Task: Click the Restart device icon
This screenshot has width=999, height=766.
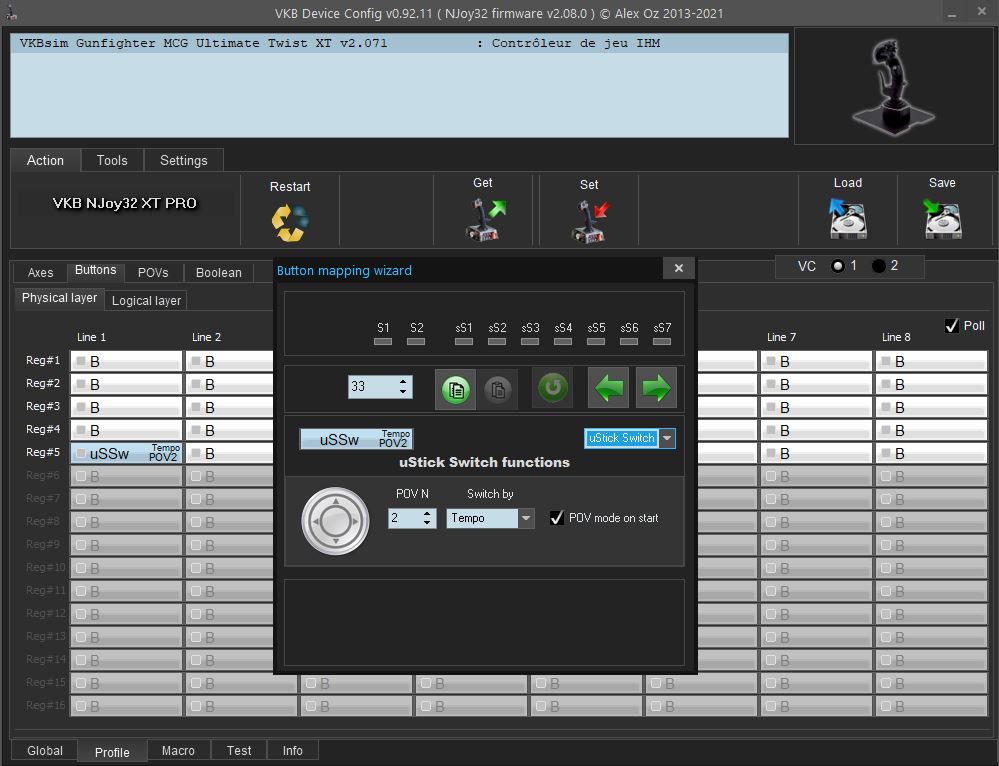Action: tap(290, 222)
